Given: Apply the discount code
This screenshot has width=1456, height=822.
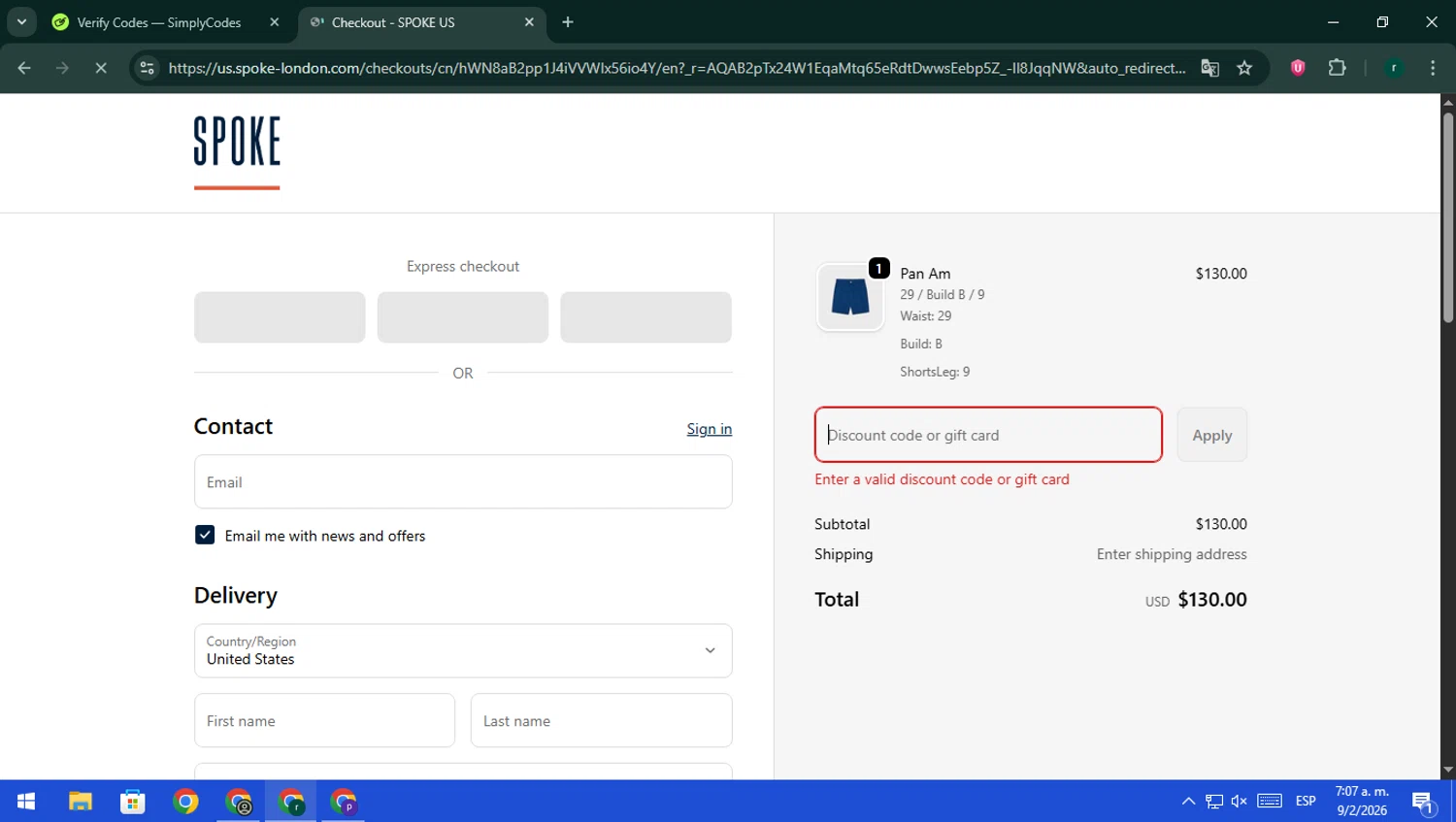Looking at the screenshot, I should pos(1212,435).
